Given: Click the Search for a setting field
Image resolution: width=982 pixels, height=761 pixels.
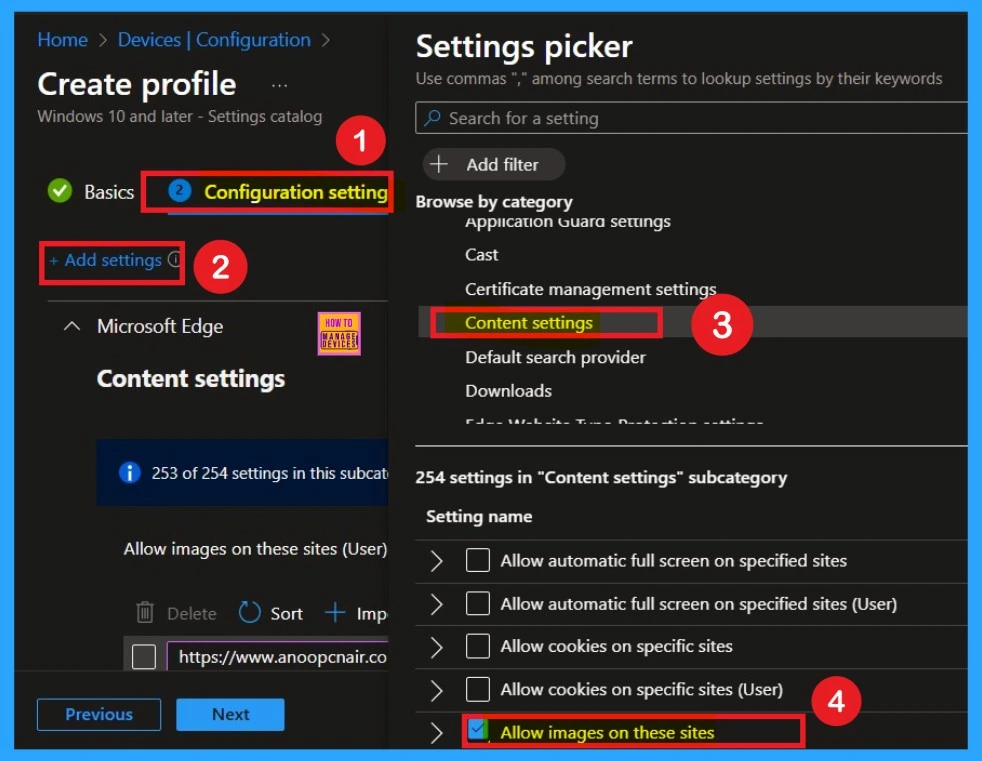Looking at the screenshot, I should point(691,118).
